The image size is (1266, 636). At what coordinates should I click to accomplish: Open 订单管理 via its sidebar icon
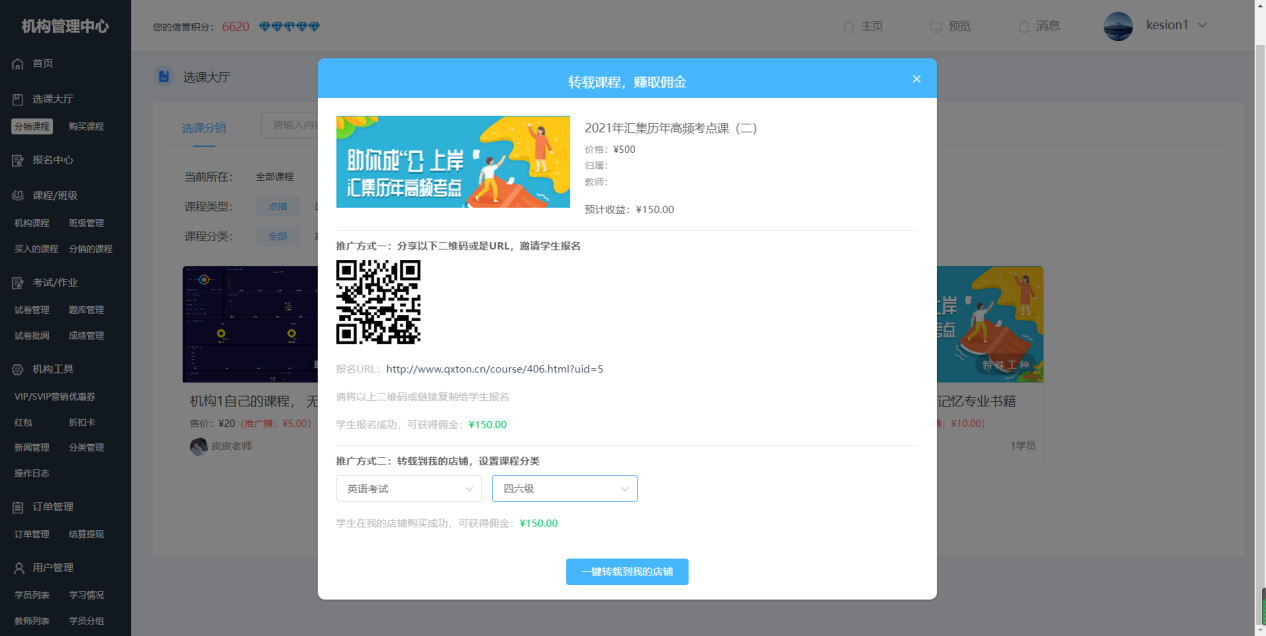(x=16, y=506)
